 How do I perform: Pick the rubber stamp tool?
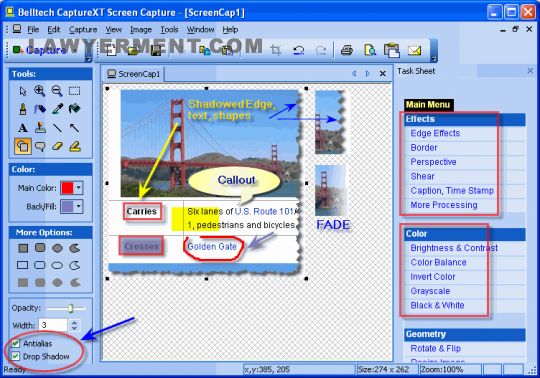(x=40, y=128)
